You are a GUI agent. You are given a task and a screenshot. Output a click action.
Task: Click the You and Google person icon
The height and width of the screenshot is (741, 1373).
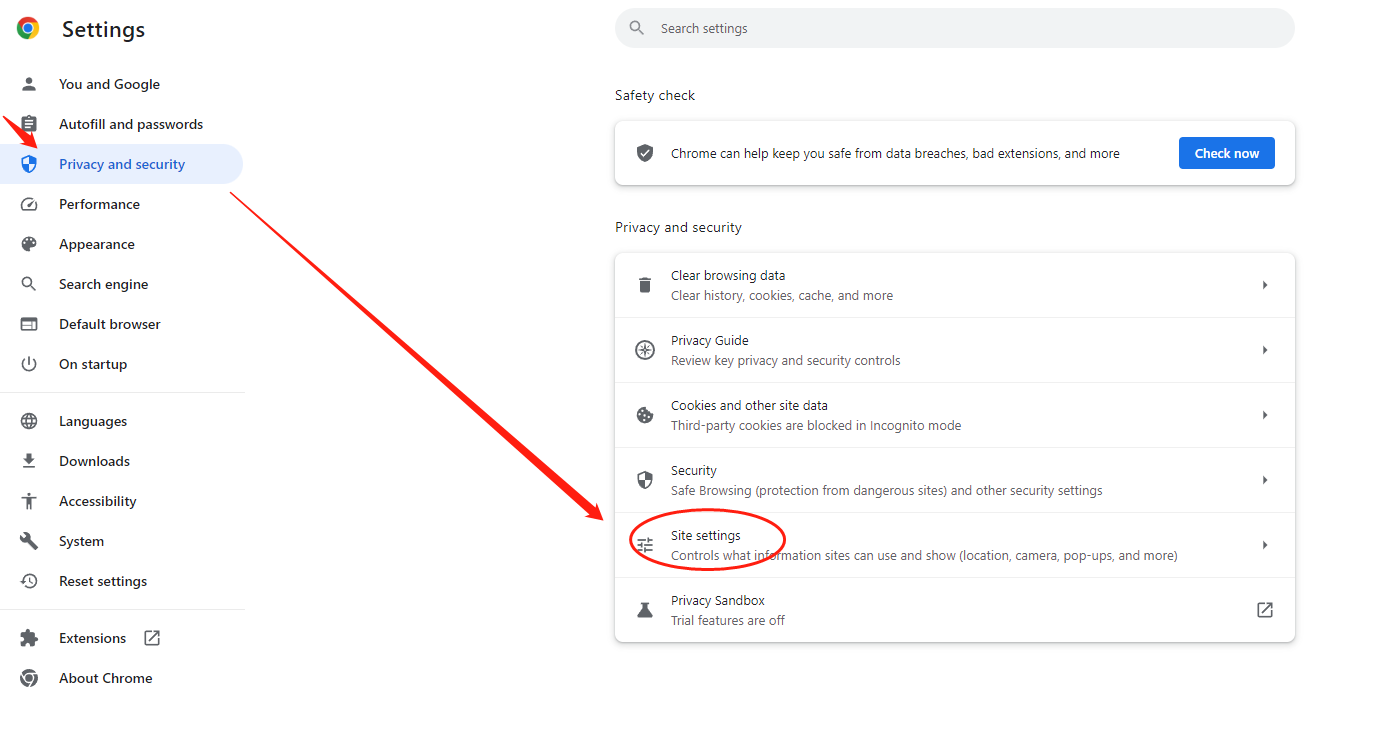coord(29,84)
